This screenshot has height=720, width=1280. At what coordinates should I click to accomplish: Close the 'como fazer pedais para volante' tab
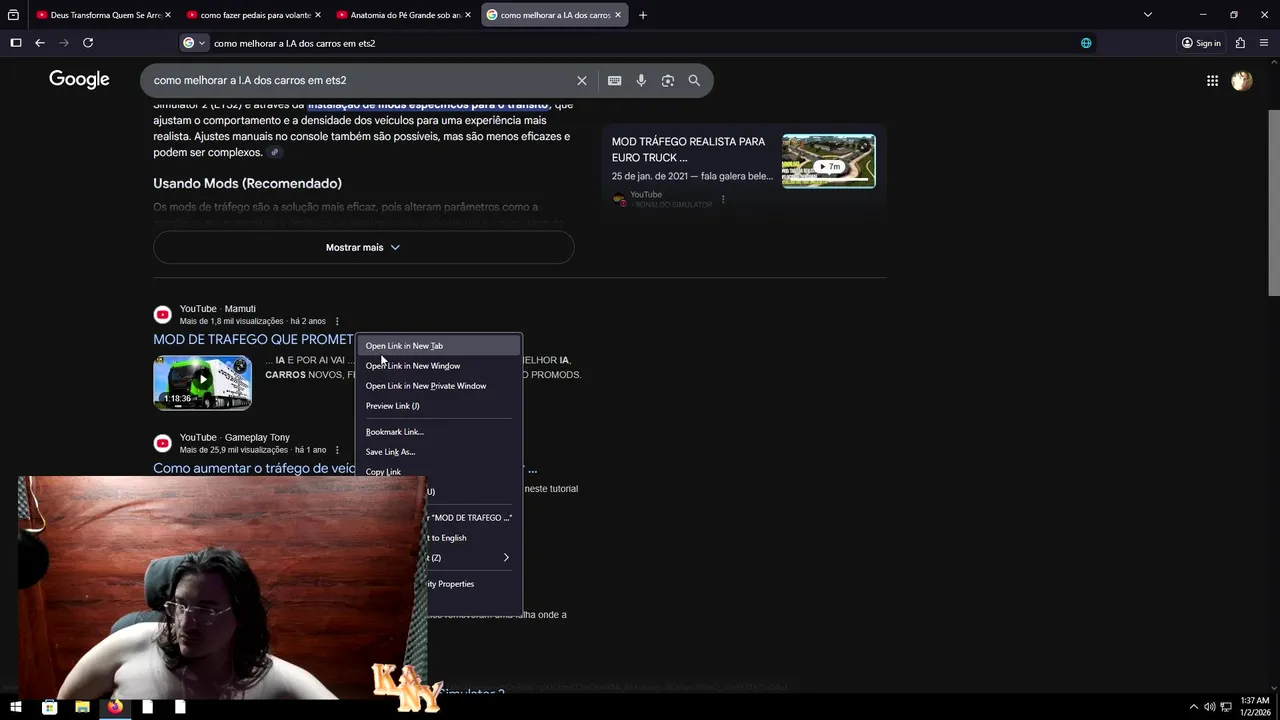click(x=318, y=15)
